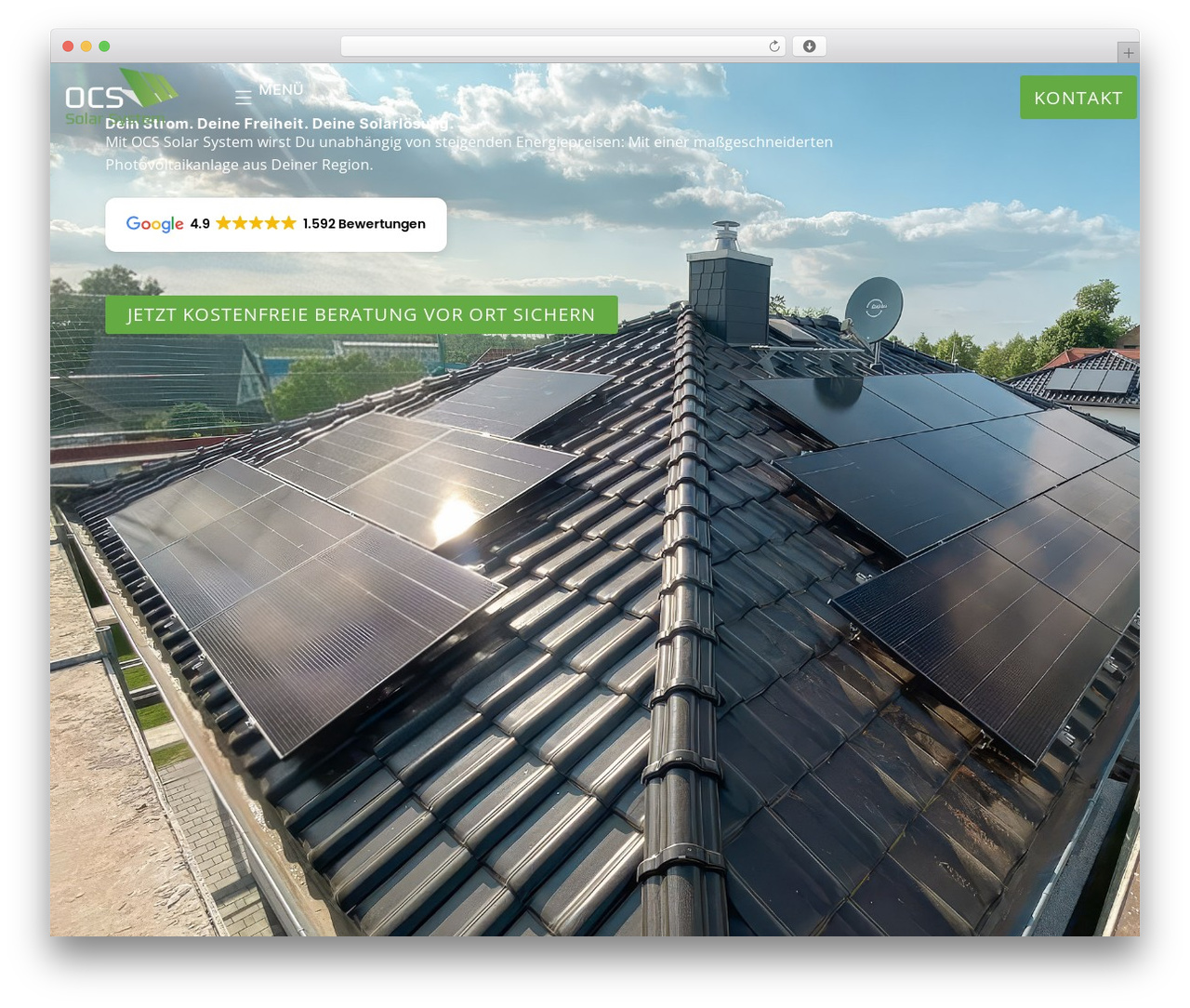This screenshot has height=1008, width=1190.
Task: Open the browser downloads icon
Action: click(809, 46)
